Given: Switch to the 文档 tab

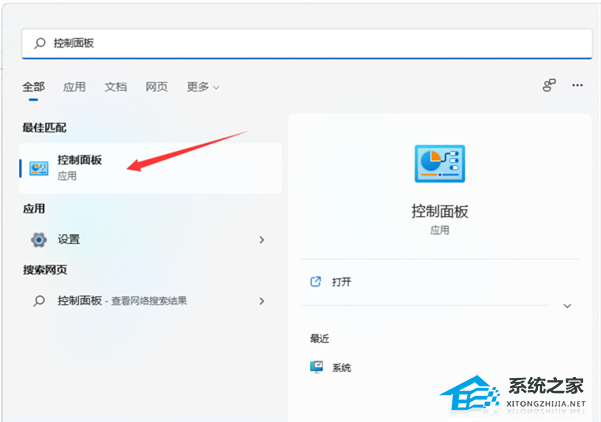Looking at the screenshot, I should (x=116, y=87).
